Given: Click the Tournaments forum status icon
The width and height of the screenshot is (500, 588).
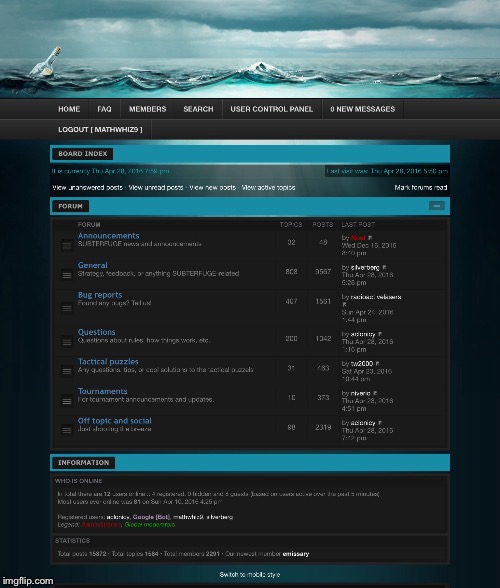Looking at the screenshot, I should 67,401.
